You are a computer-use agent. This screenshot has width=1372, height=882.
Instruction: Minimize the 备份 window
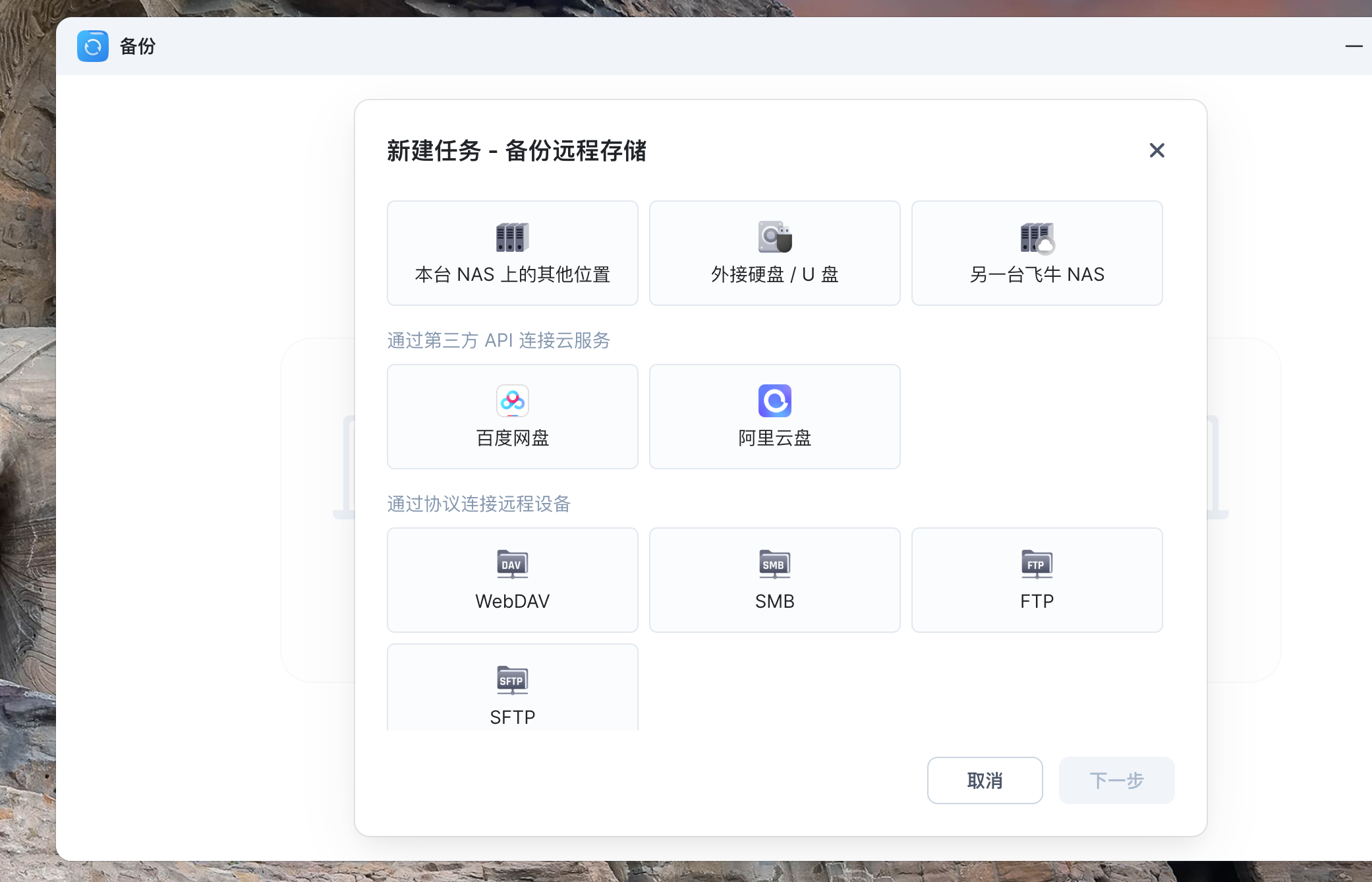[x=1353, y=46]
